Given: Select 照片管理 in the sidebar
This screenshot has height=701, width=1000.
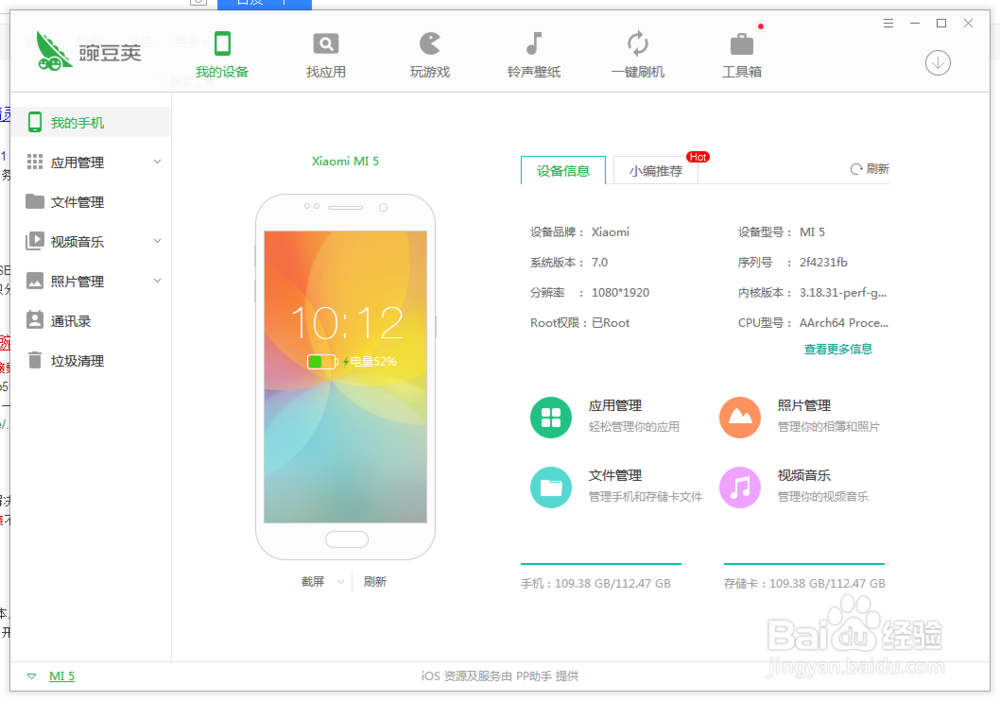Looking at the screenshot, I should click(x=91, y=281).
